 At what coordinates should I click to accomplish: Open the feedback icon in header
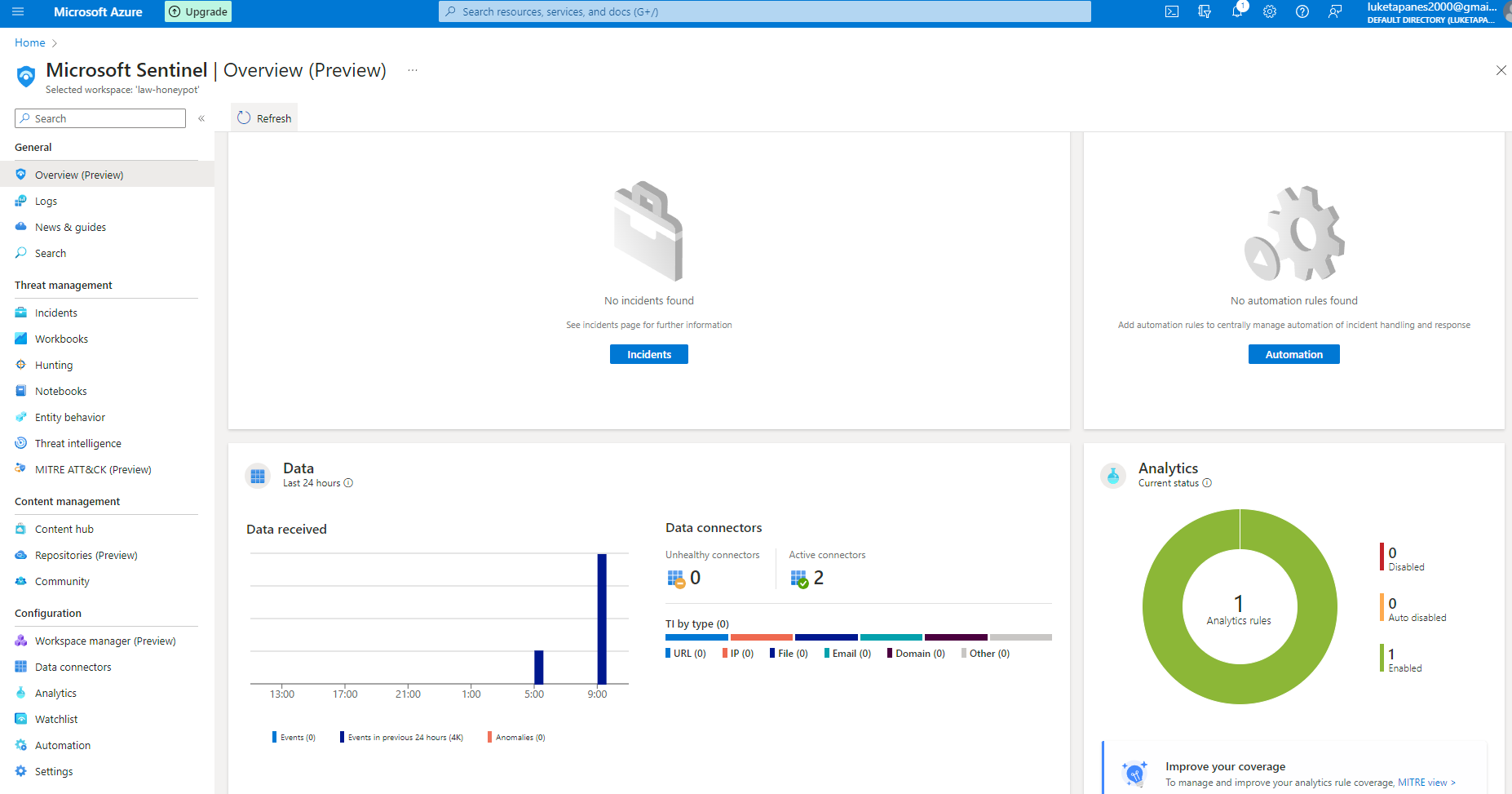[x=1335, y=11]
